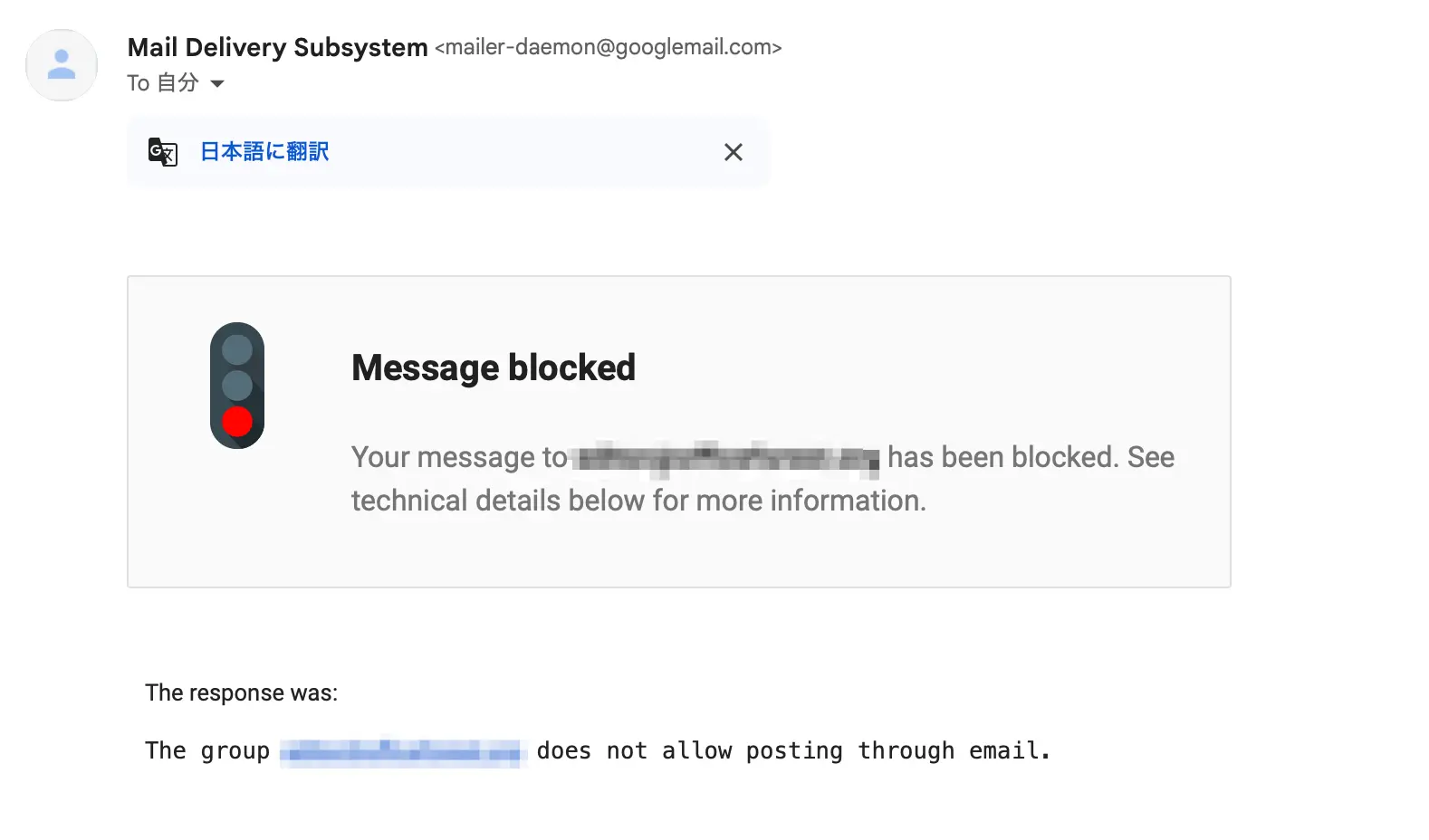Click "does not allow posting through email" text

click(x=792, y=751)
